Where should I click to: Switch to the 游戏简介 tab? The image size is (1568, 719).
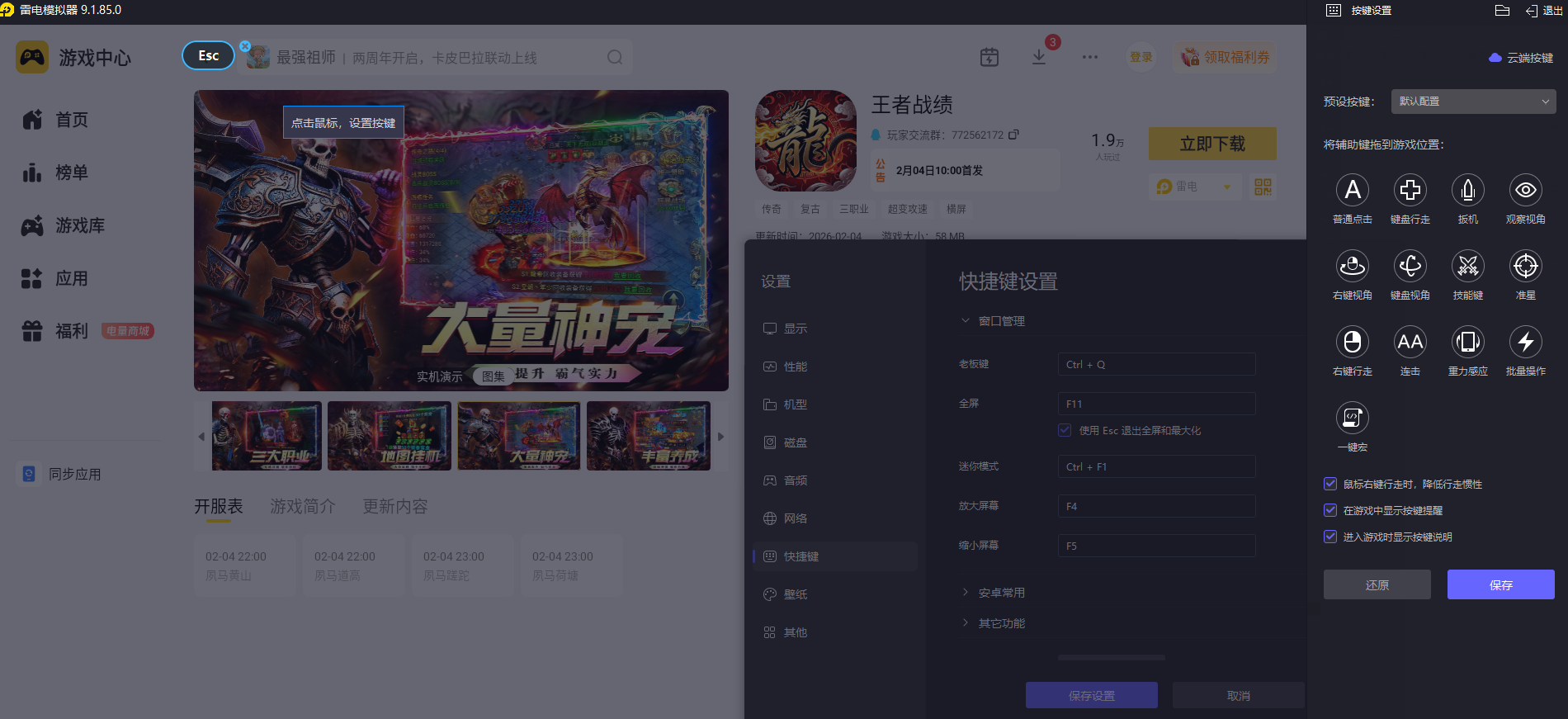click(x=303, y=506)
